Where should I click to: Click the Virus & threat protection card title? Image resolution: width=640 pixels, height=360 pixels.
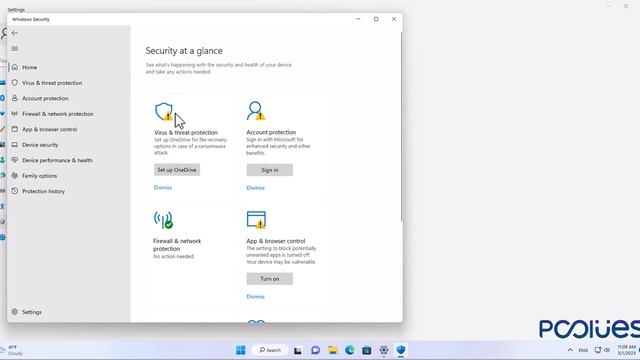186,133
